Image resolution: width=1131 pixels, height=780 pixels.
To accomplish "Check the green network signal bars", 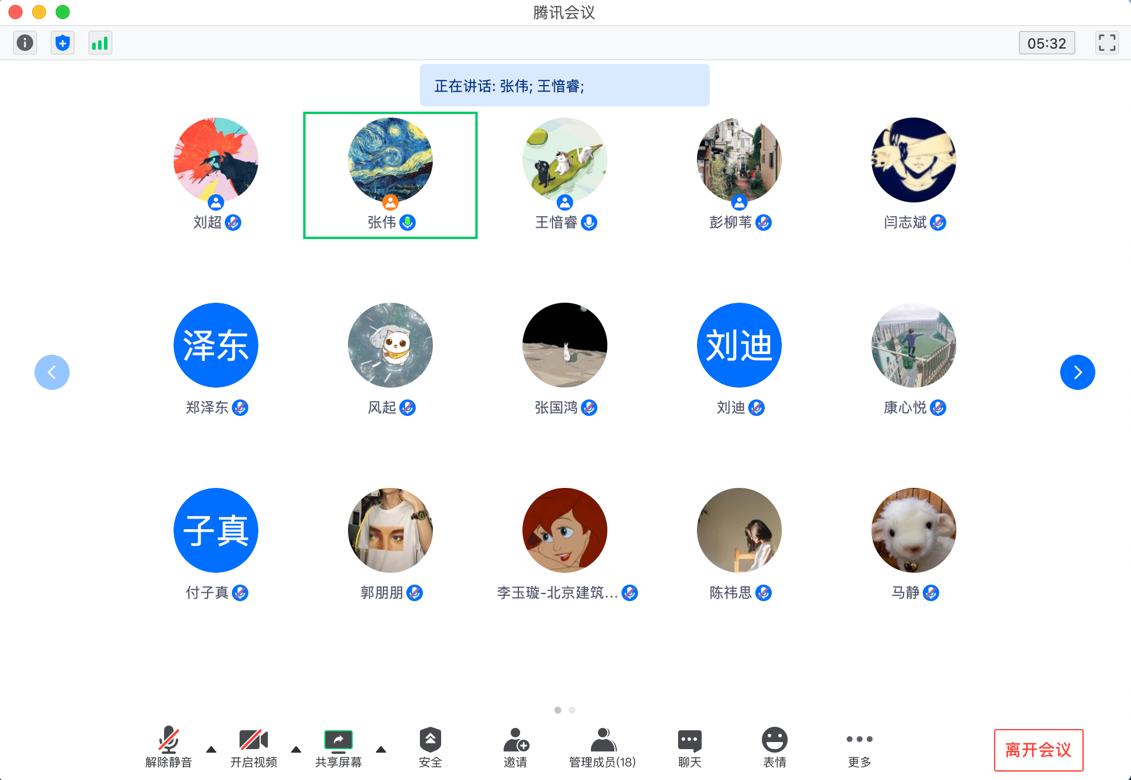I will point(100,43).
